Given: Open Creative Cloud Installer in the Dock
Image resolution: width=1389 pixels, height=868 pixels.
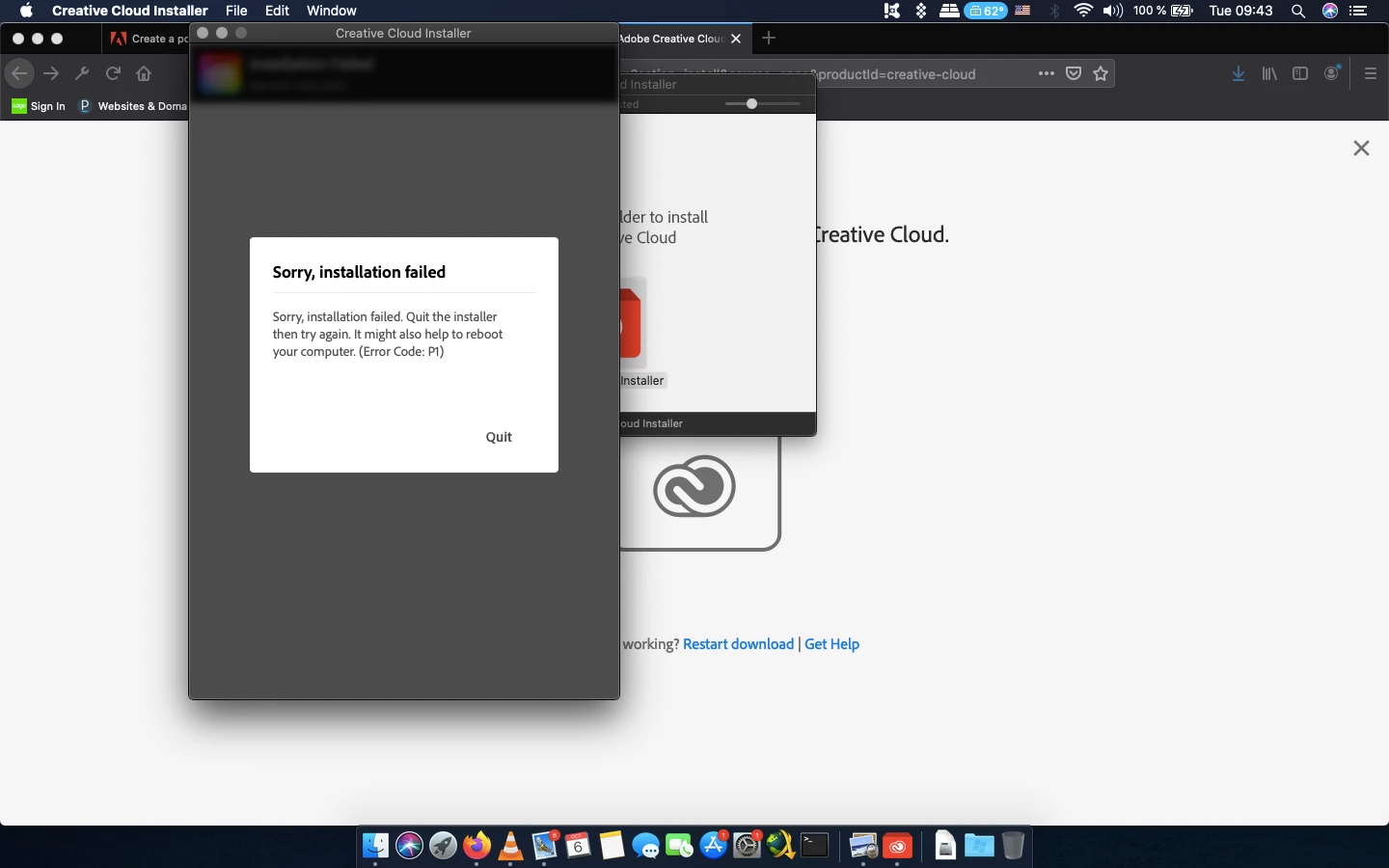Looking at the screenshot, I should 897,846.
